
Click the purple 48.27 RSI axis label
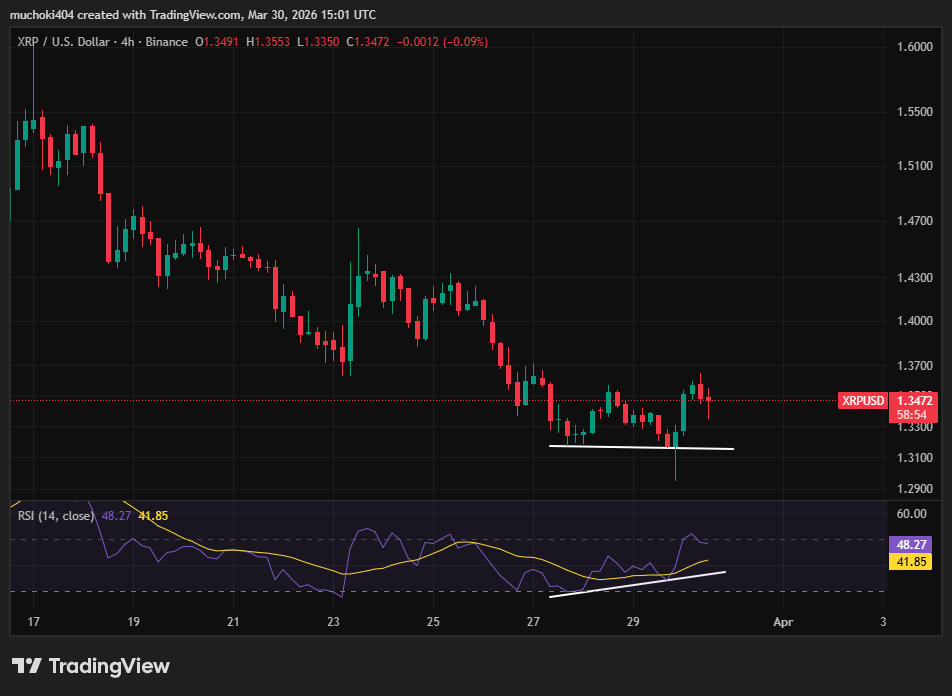911,546
